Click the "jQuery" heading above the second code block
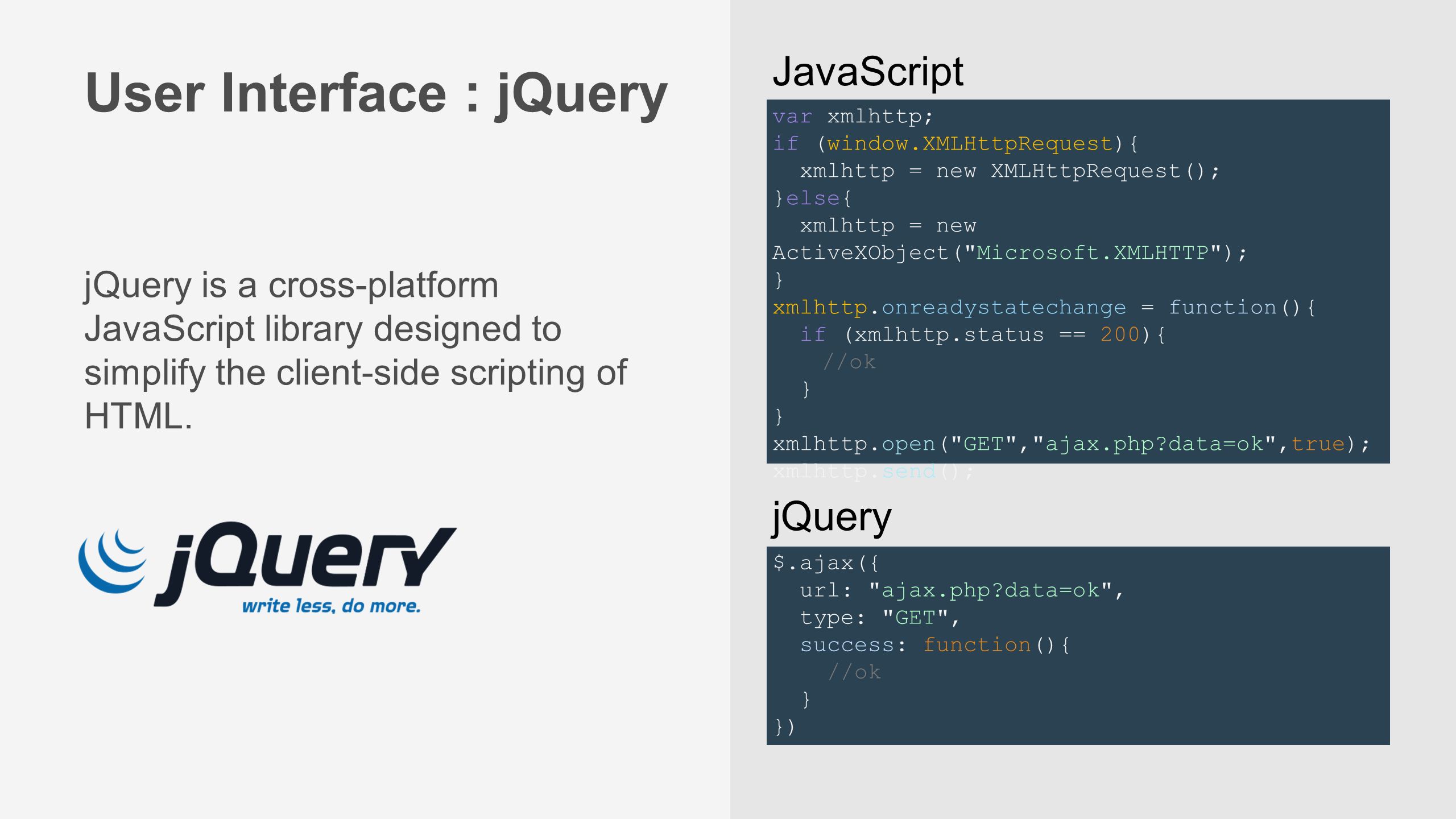 click(x=831, y=518)
